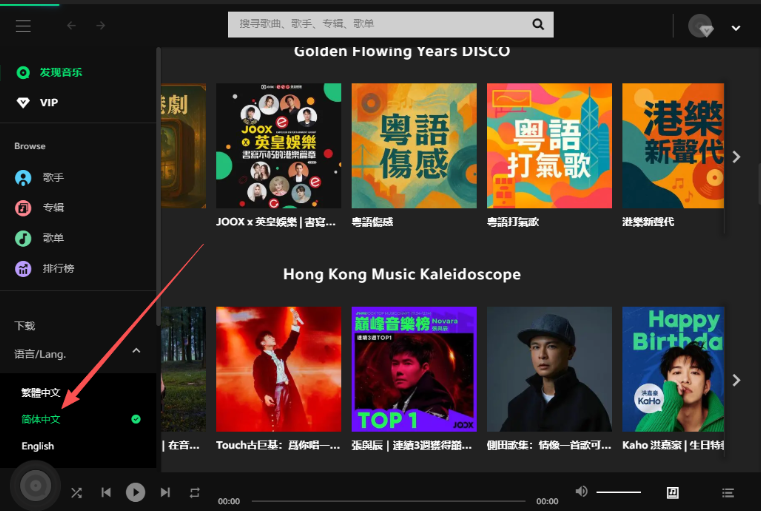The image size is (761, 511).
Task: Open the 下载 downloads section
Action: coord(24,326)
